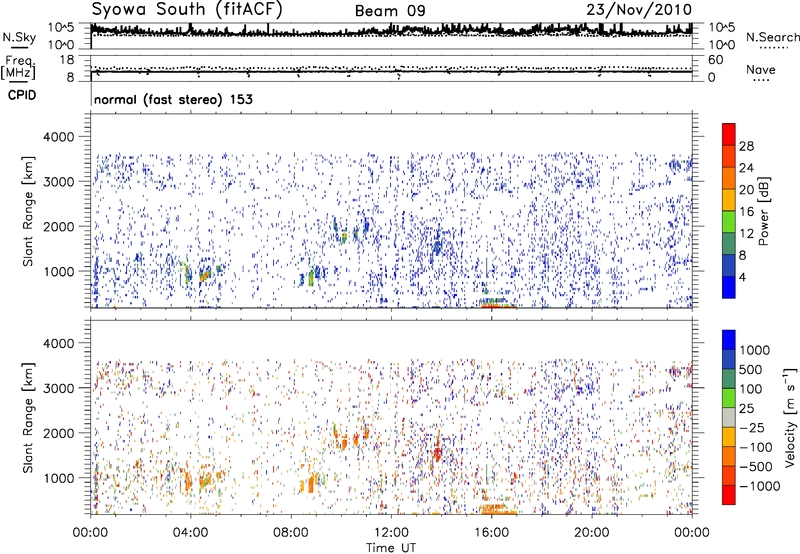Click the '16:00' time tick label

(x=491, y=533)
